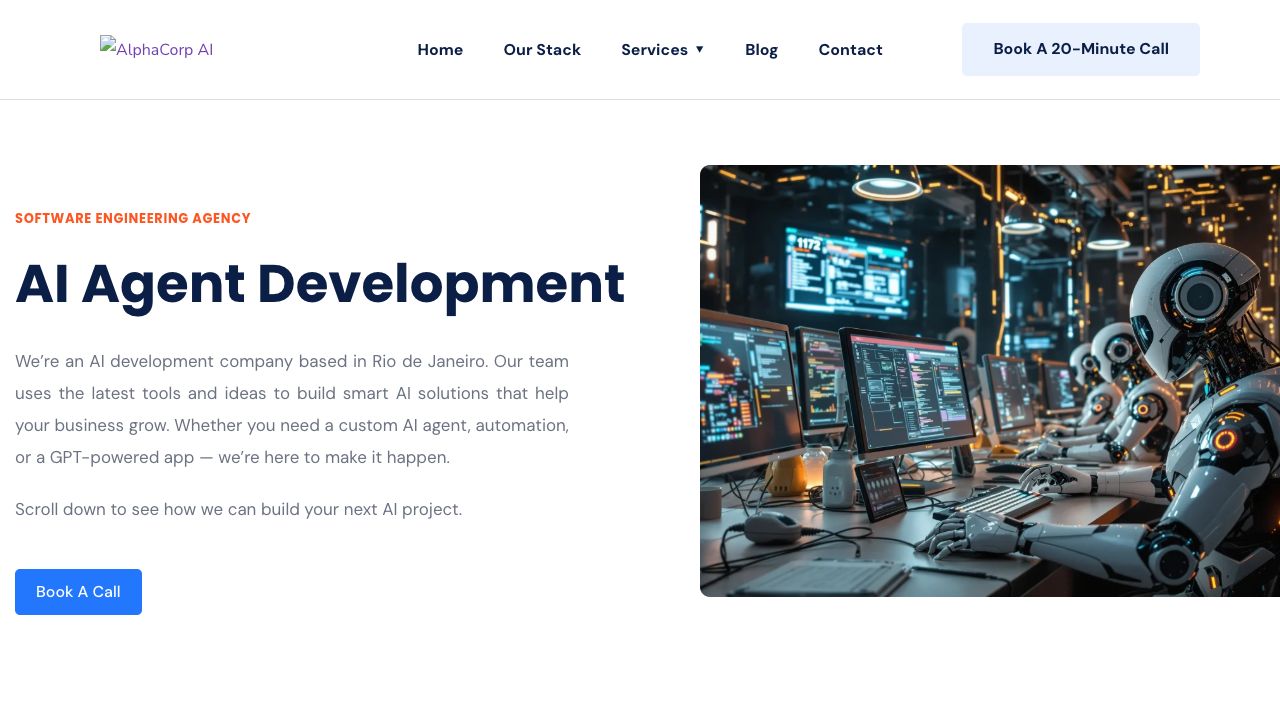Click the small tablet below the center monitor

click(x=880, y=488)
